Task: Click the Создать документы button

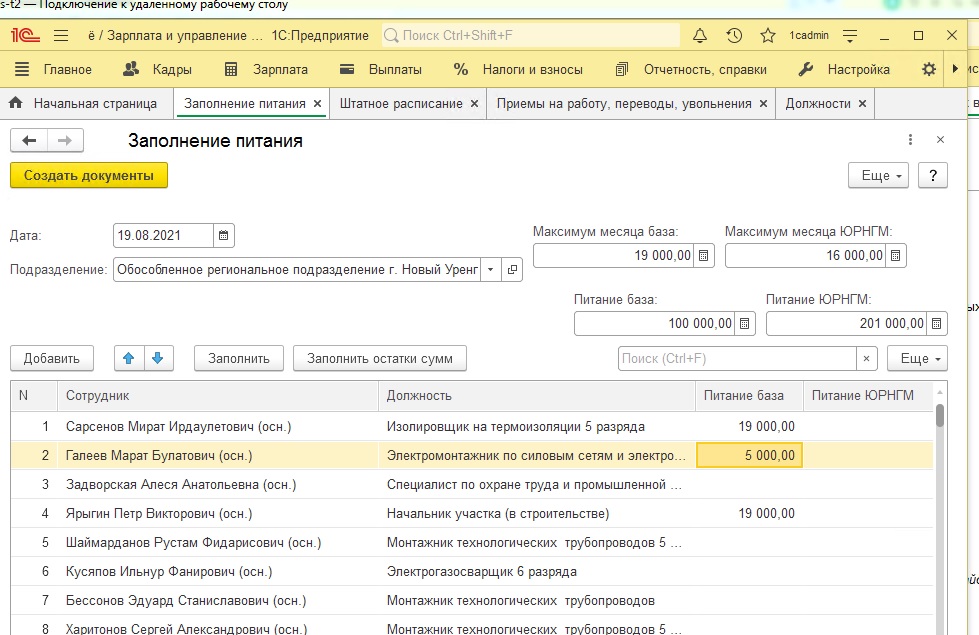Action: coord(89,176)
